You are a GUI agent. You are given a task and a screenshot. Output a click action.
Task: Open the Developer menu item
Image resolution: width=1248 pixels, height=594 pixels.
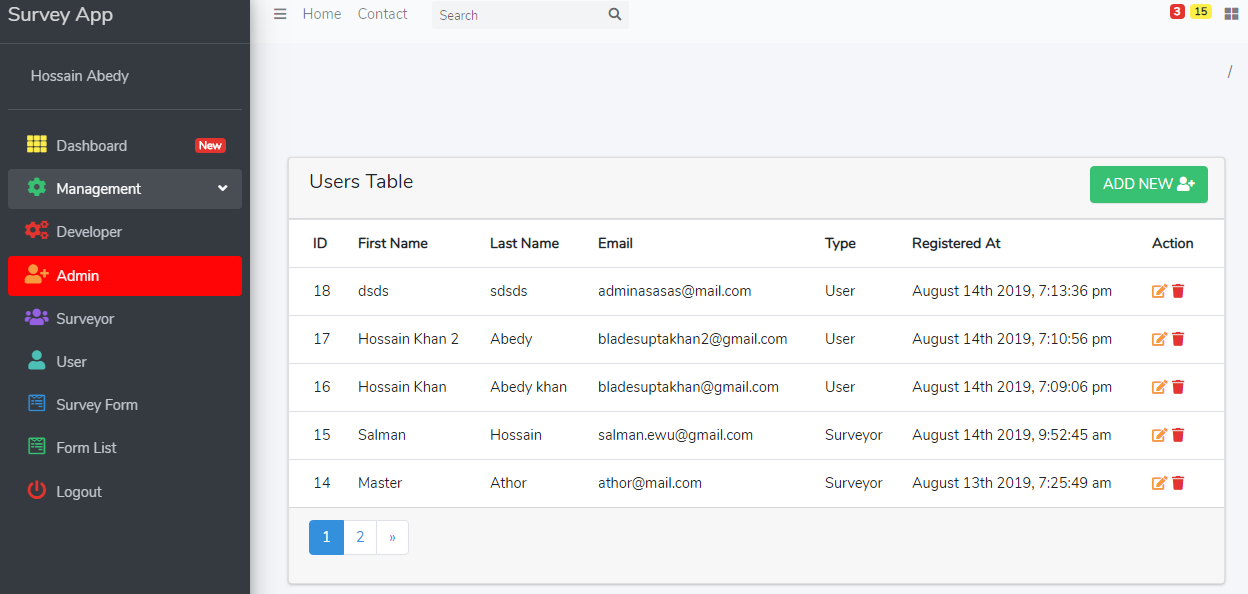pyautogui.click(x=125, y=232)
